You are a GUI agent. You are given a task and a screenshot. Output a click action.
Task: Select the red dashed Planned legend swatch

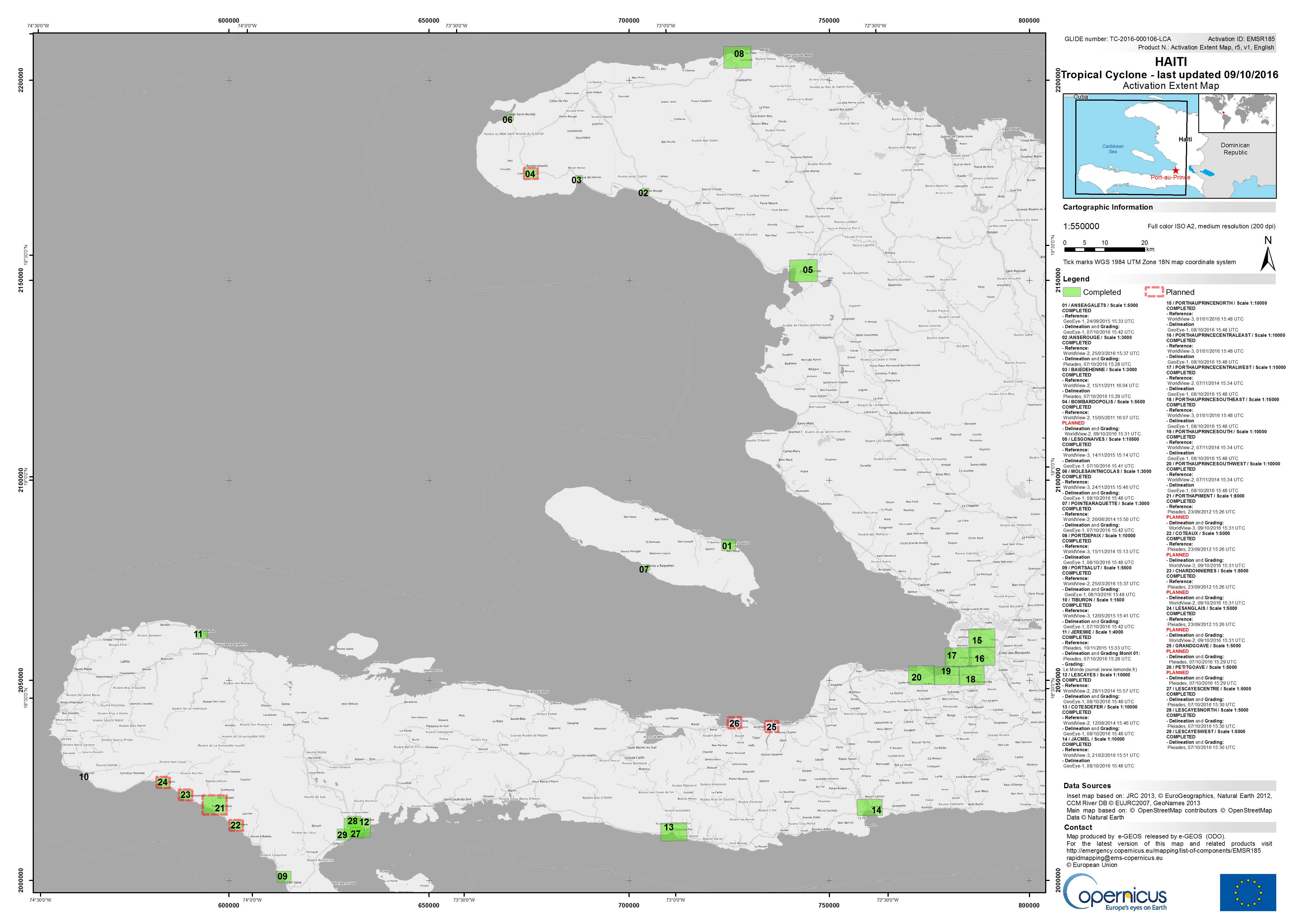coord(1154,292)
